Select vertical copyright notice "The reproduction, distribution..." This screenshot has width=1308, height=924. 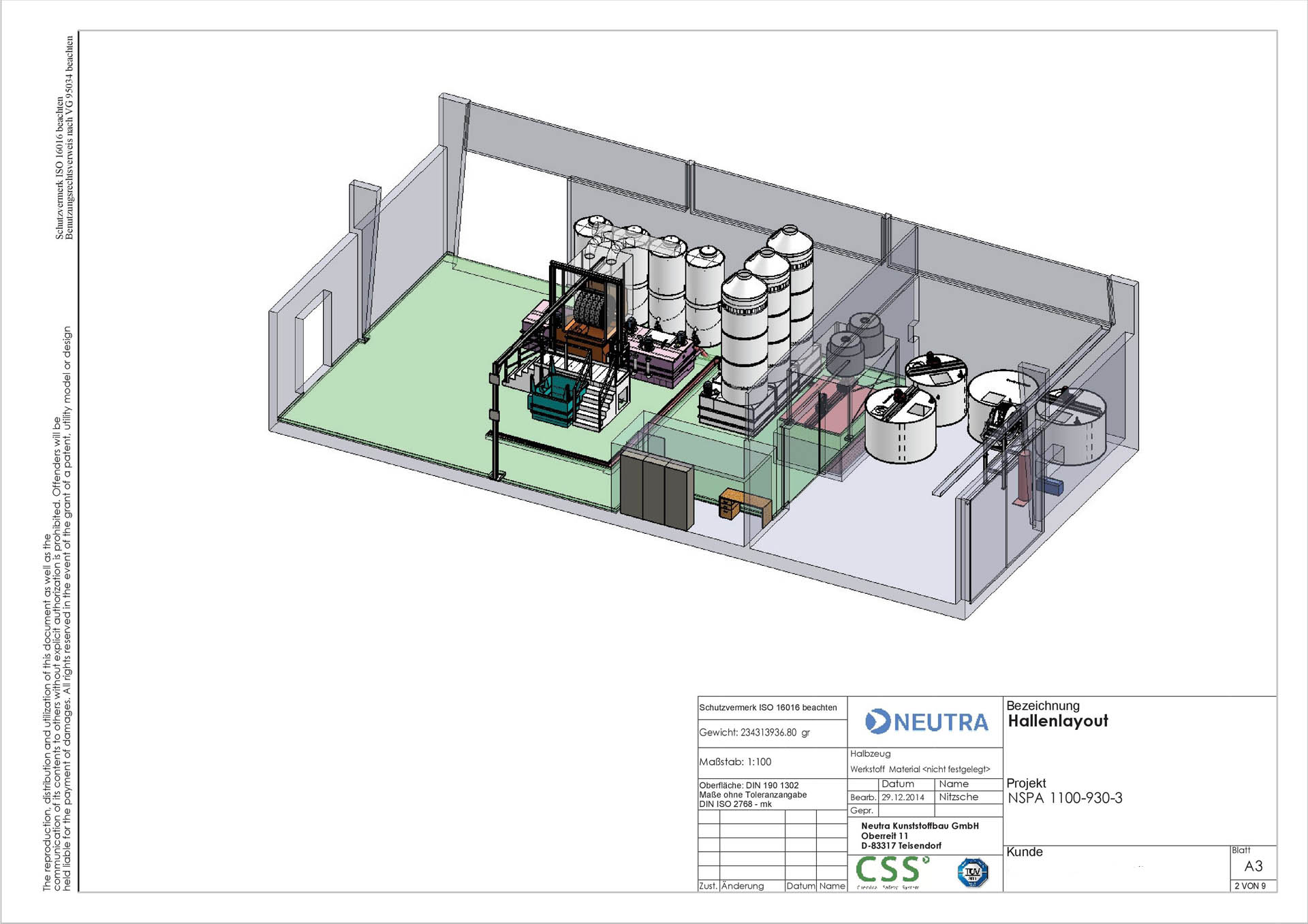57,608
